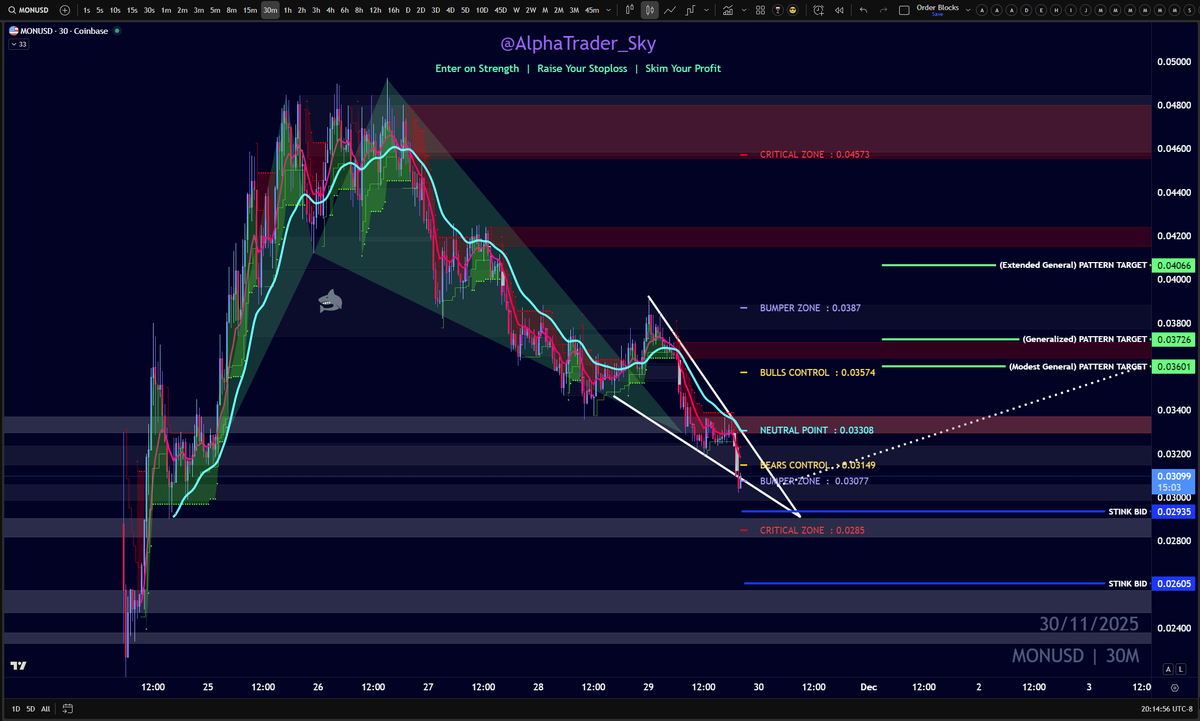Click the circled D quick-access button
This screenshot has width=1200, height=721.
(1026, 10)
